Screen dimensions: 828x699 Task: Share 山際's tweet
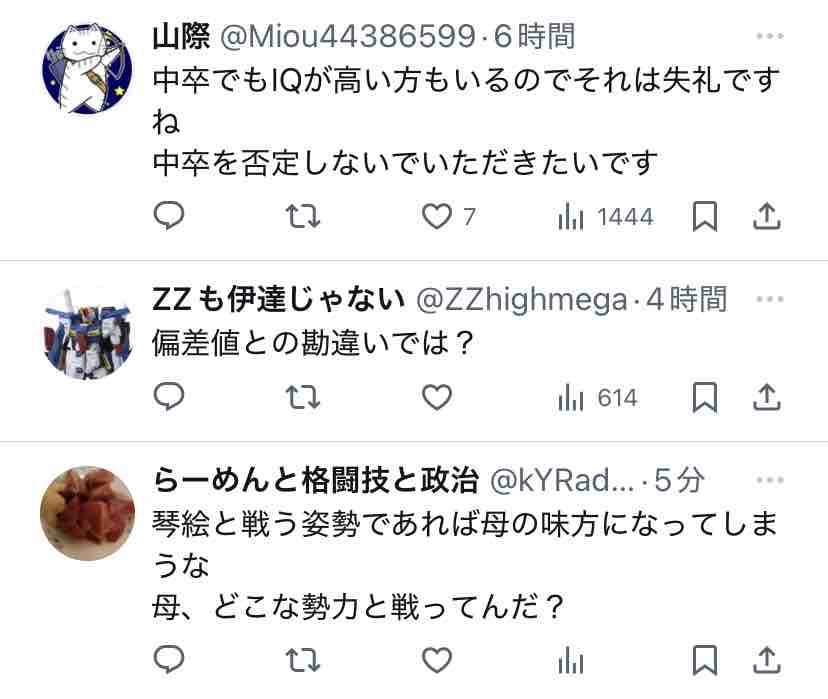click(766, 215)
